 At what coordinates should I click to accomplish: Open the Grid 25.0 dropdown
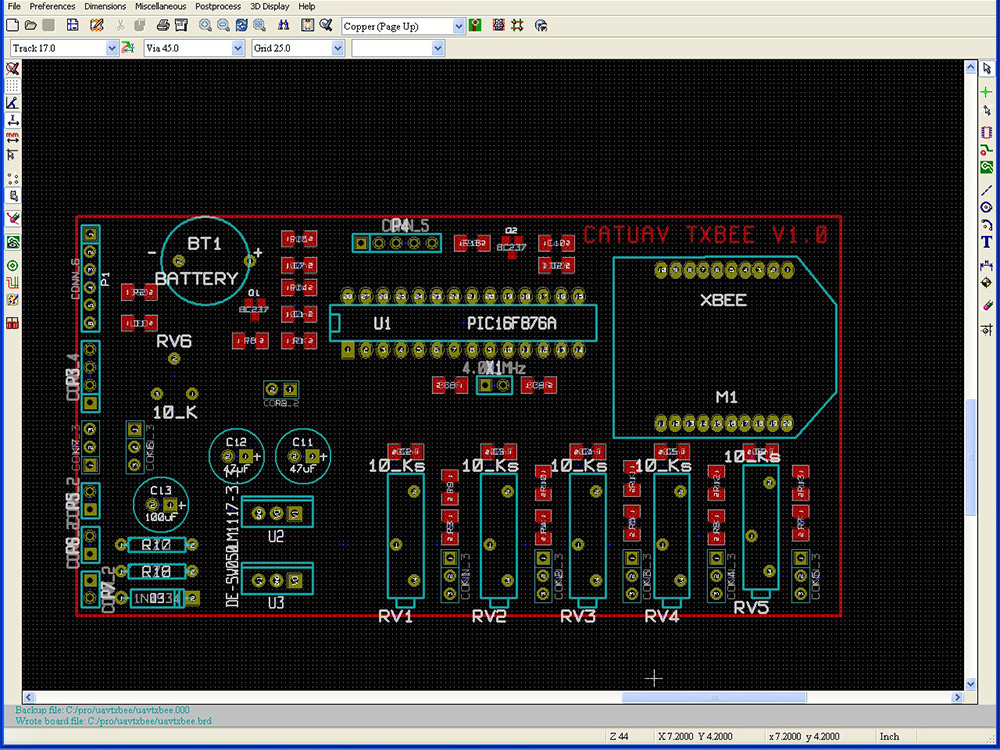pos(338,48)
